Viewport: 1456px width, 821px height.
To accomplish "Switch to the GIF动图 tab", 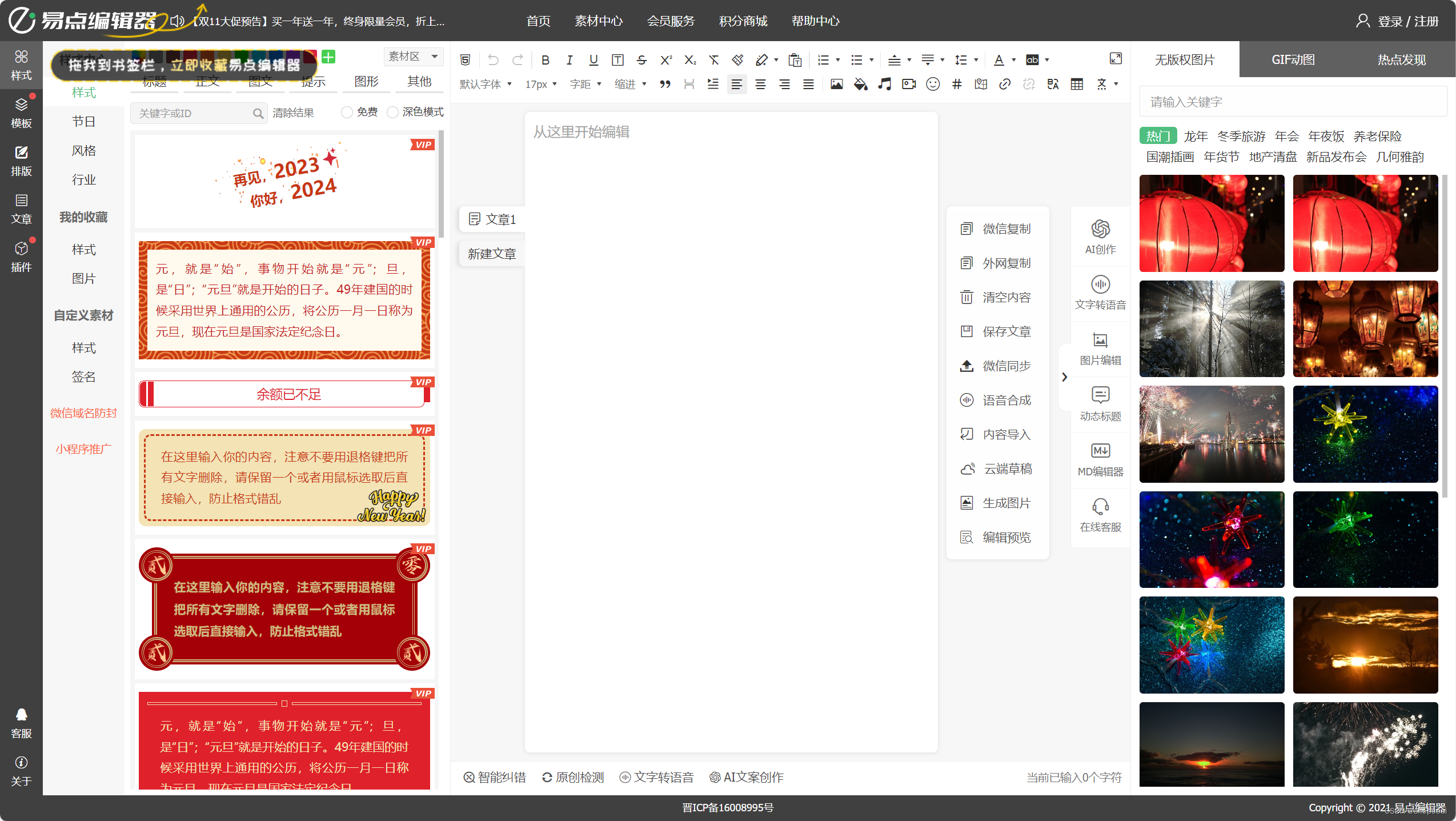I will point(1293,60).
